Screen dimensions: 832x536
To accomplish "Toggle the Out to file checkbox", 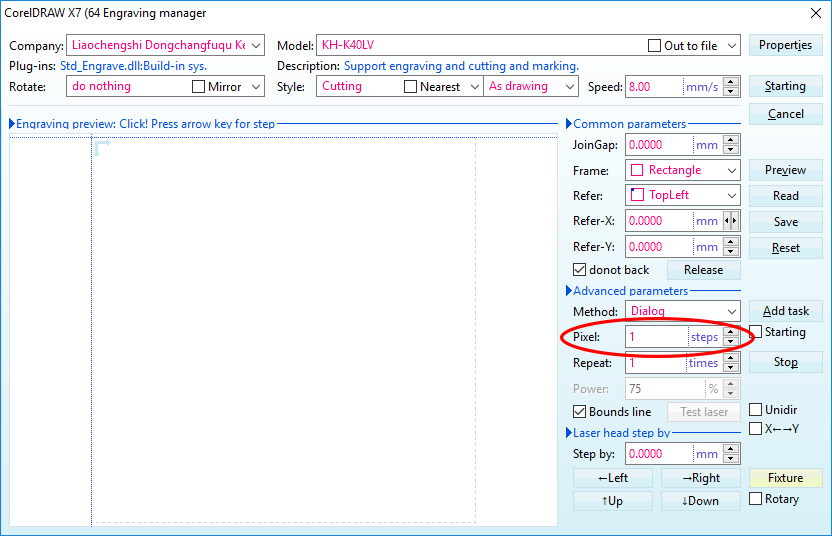I will [x=654, y=46].
